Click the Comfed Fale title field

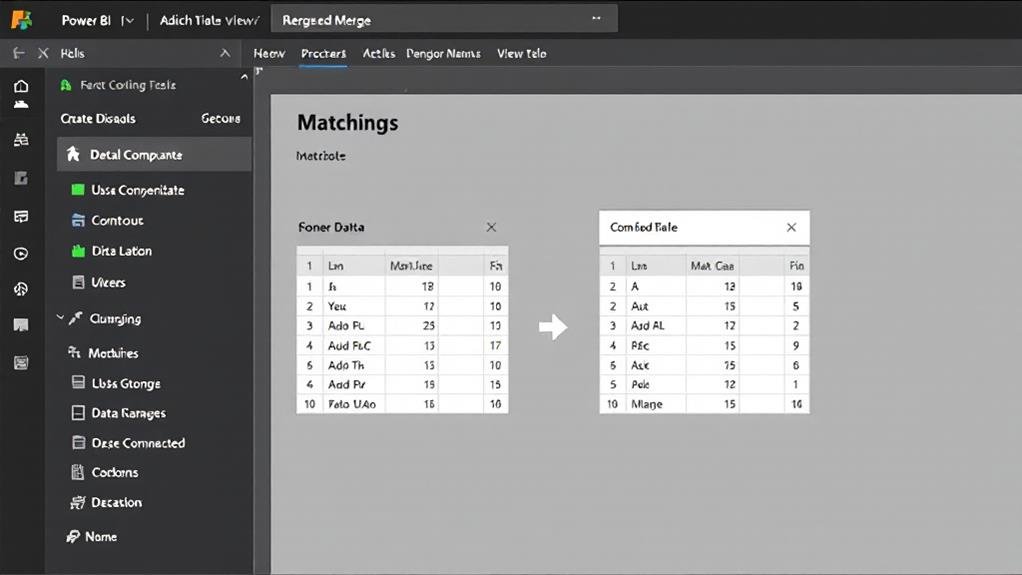pos(705,228)
